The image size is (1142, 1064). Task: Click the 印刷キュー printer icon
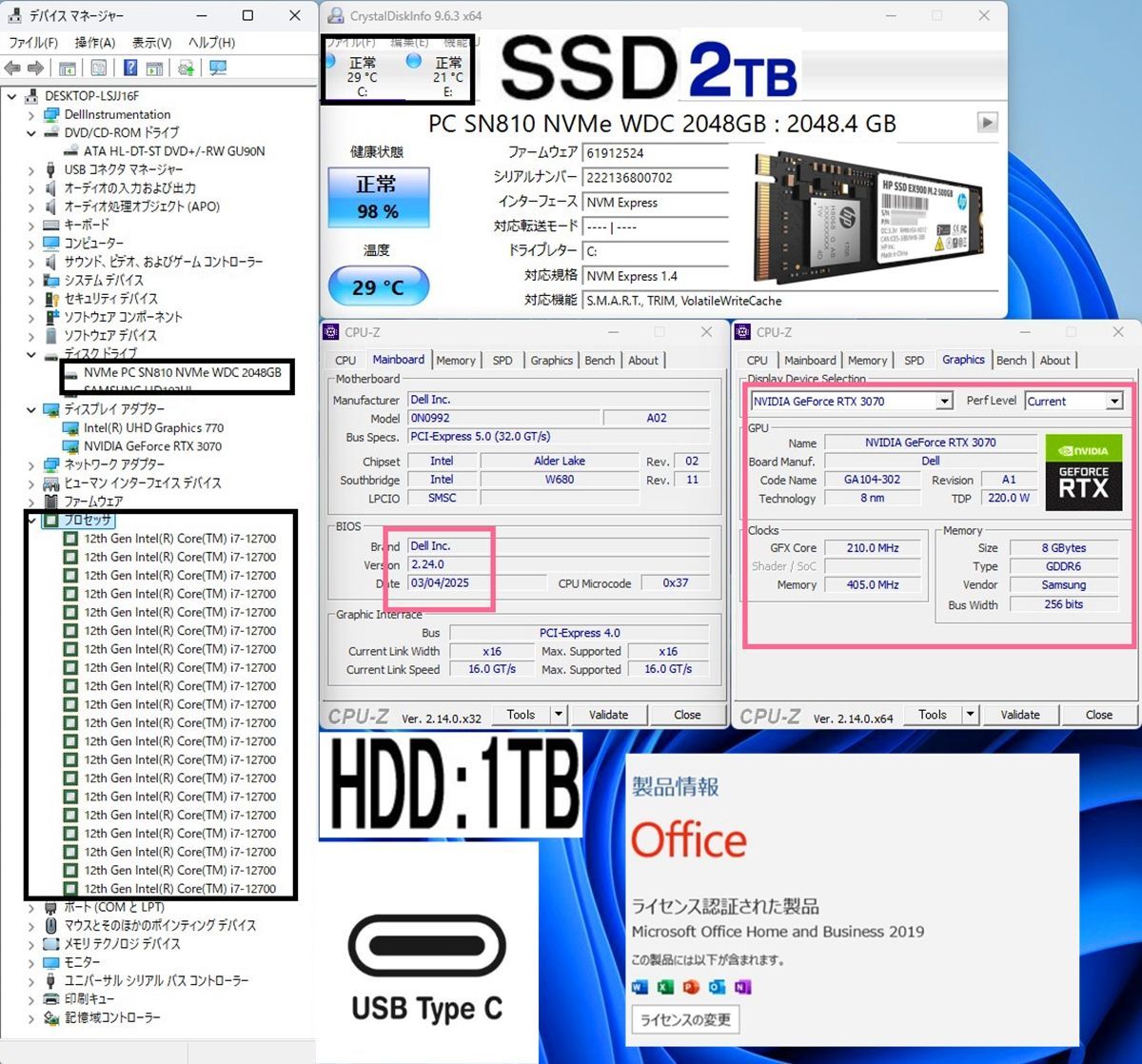(51, 999)
